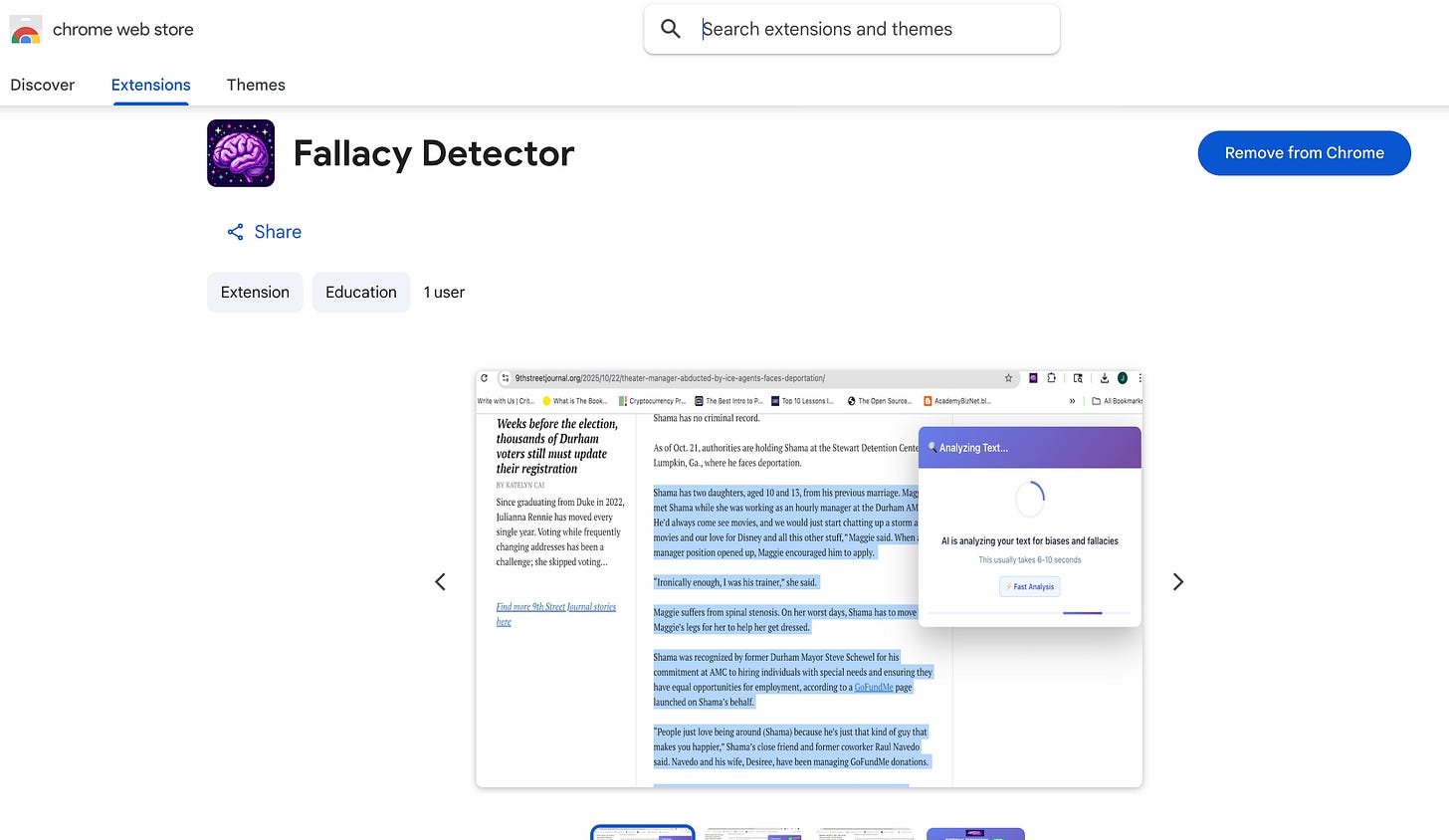Switch to the Themes tab
The image size is (1449, 840).
(256, 85)
